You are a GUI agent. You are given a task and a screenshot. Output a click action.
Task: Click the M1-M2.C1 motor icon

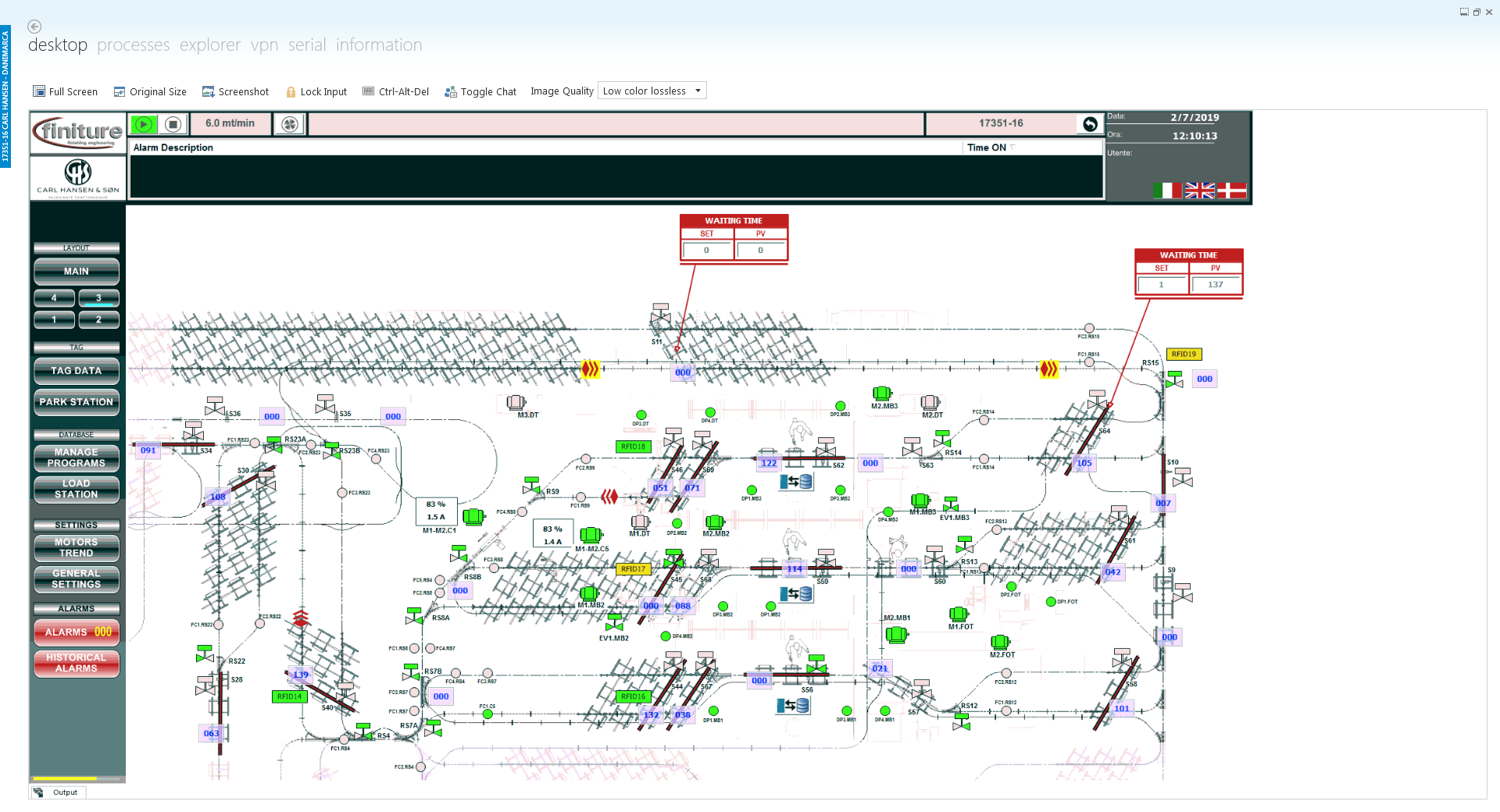473,516
